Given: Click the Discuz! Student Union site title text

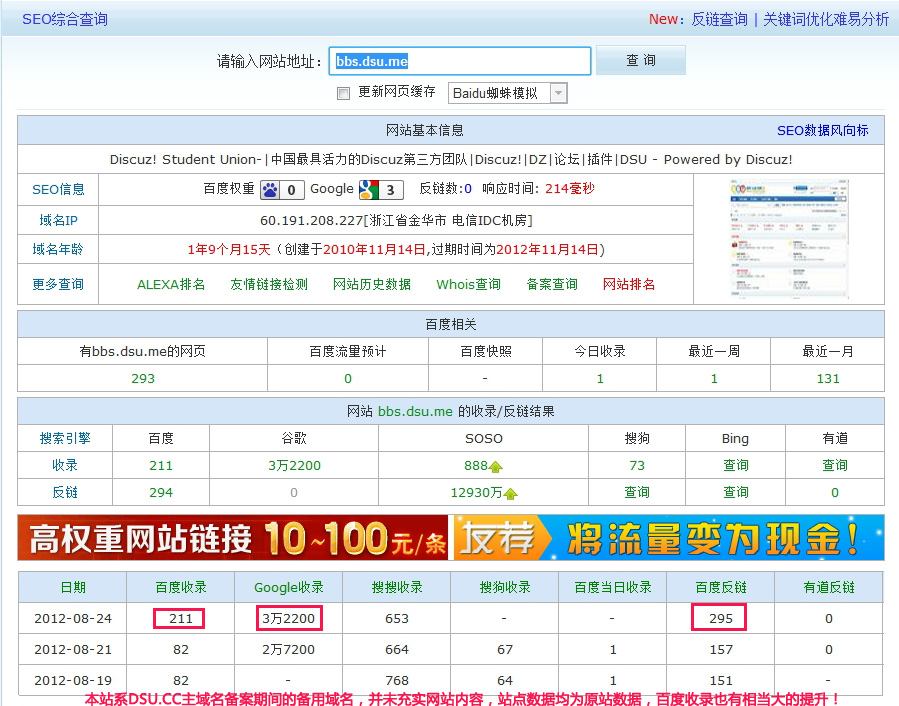Looking at the screenshot, I should 451,159.
